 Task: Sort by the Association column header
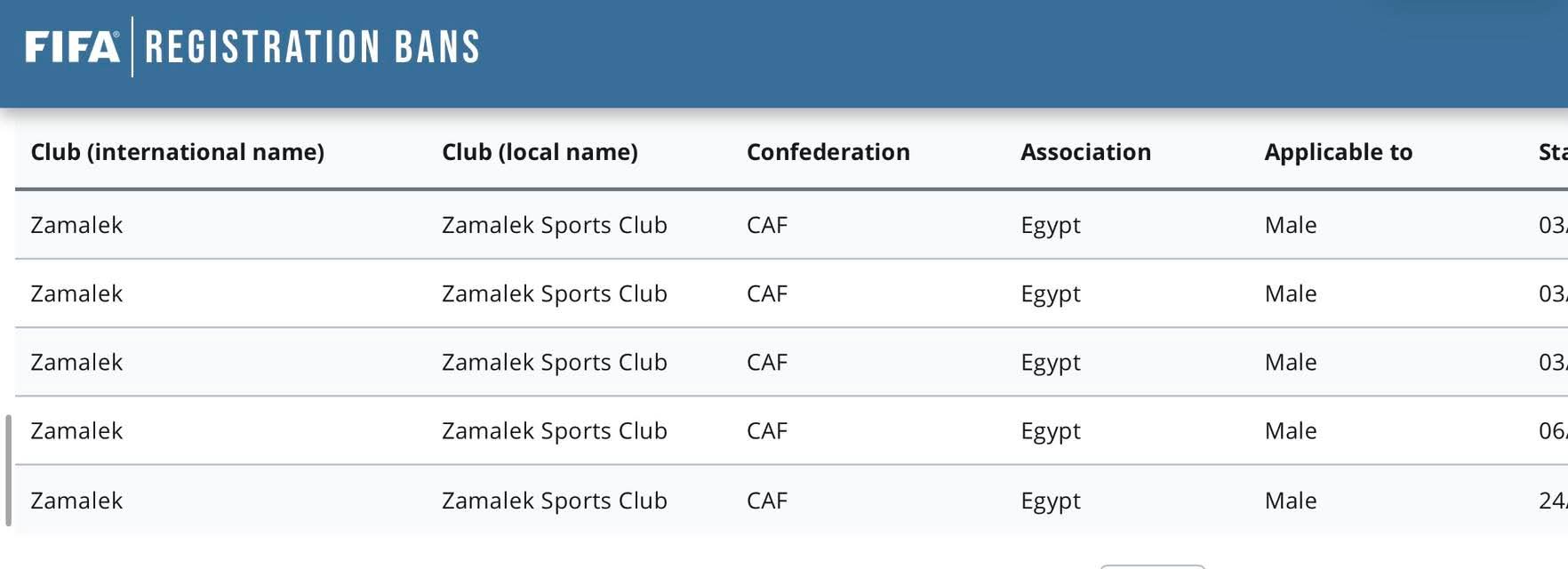[x=1085, y=152]
